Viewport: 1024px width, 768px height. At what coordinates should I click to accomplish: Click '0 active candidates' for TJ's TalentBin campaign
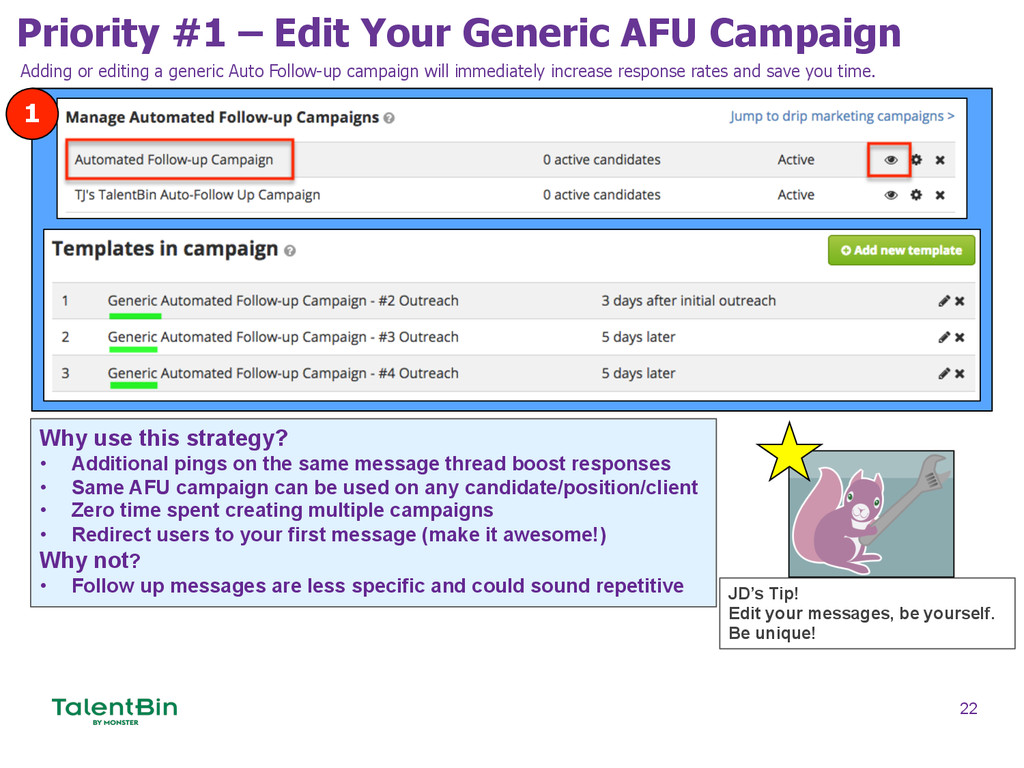601,195
